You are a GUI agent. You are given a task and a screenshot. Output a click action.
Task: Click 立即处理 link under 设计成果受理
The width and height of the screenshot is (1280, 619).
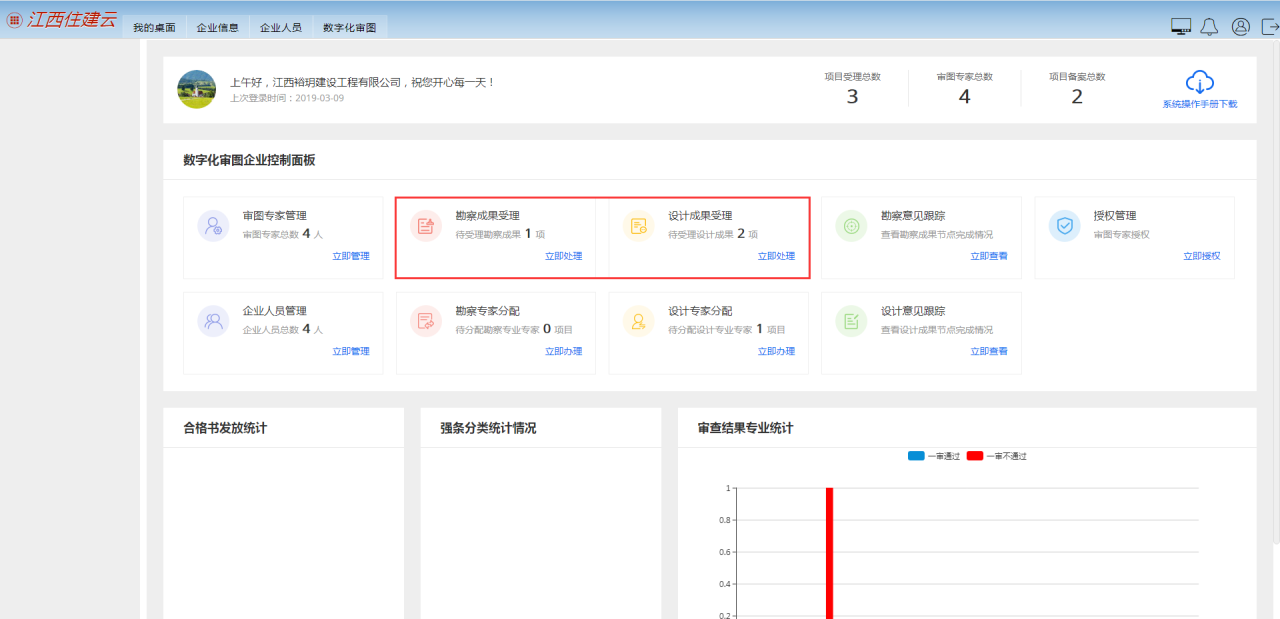(x=776, y=256)
